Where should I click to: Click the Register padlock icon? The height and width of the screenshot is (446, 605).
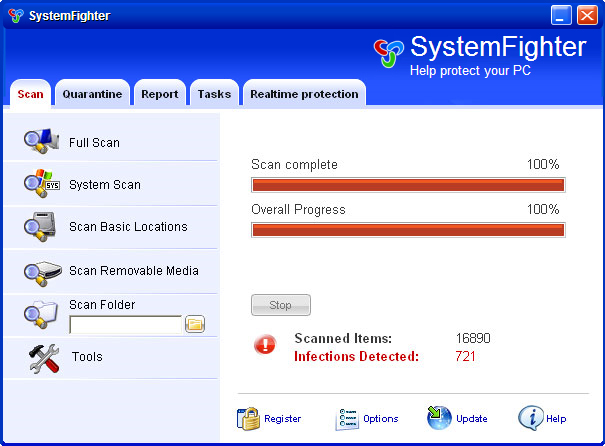(x=248, y=419)
